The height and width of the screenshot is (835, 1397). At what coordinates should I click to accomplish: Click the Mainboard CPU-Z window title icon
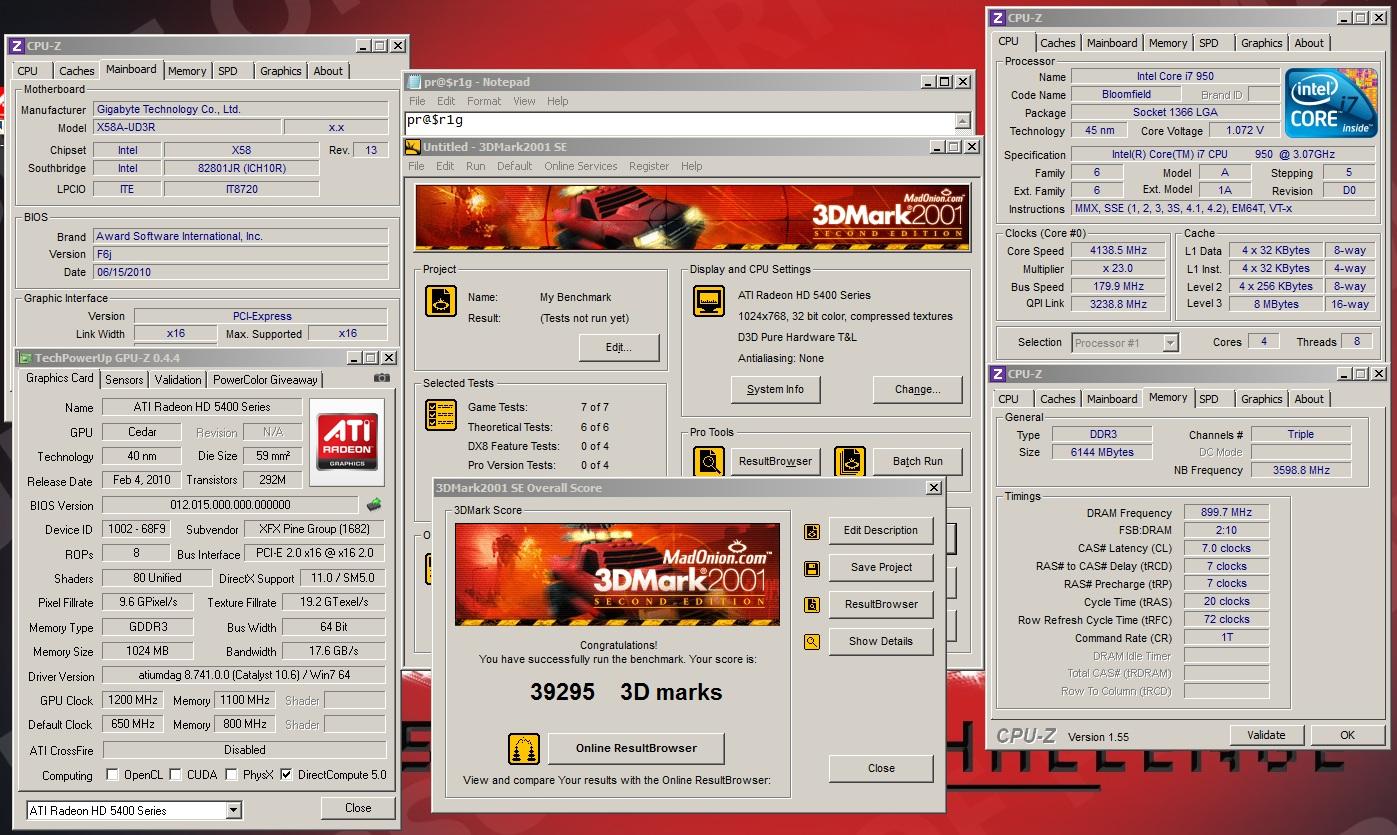click(x=16, y=46)
